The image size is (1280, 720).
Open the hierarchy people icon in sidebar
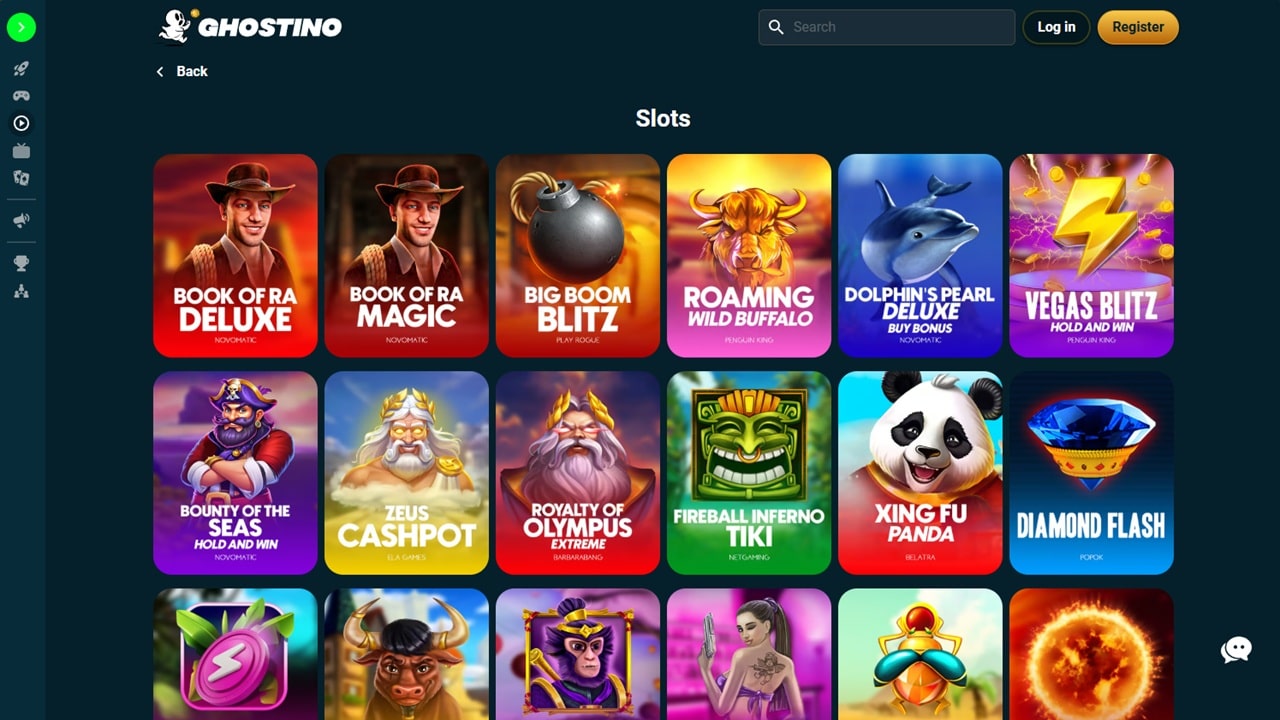coord(21,292)
